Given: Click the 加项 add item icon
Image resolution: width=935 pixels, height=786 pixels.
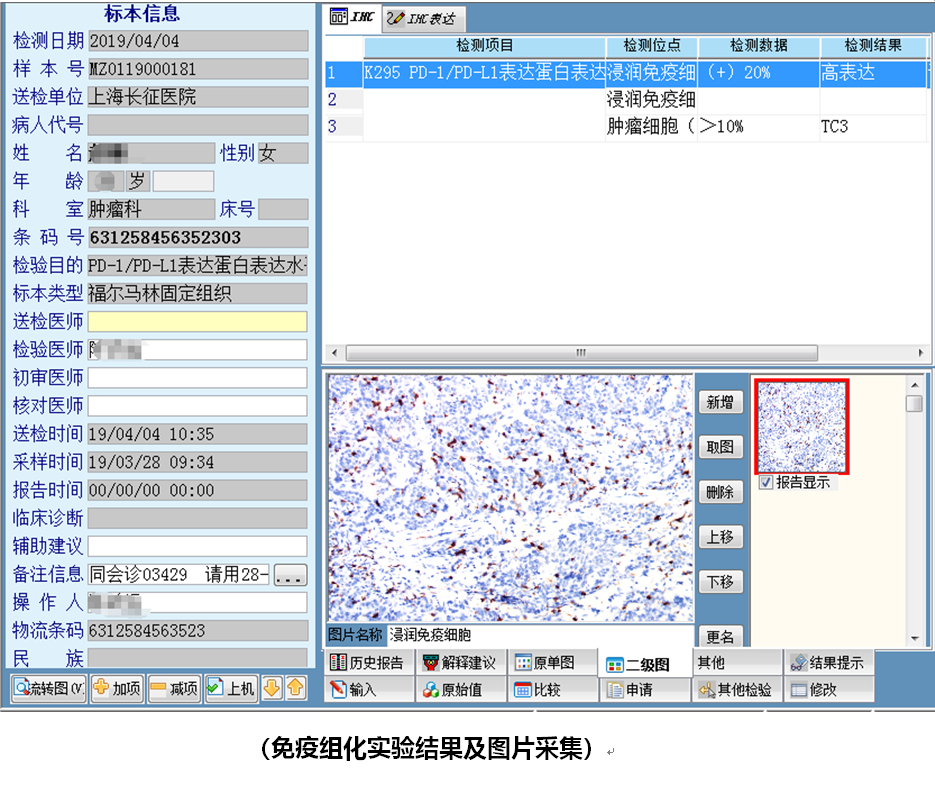Looking at the screenshot, I should 116,689.
